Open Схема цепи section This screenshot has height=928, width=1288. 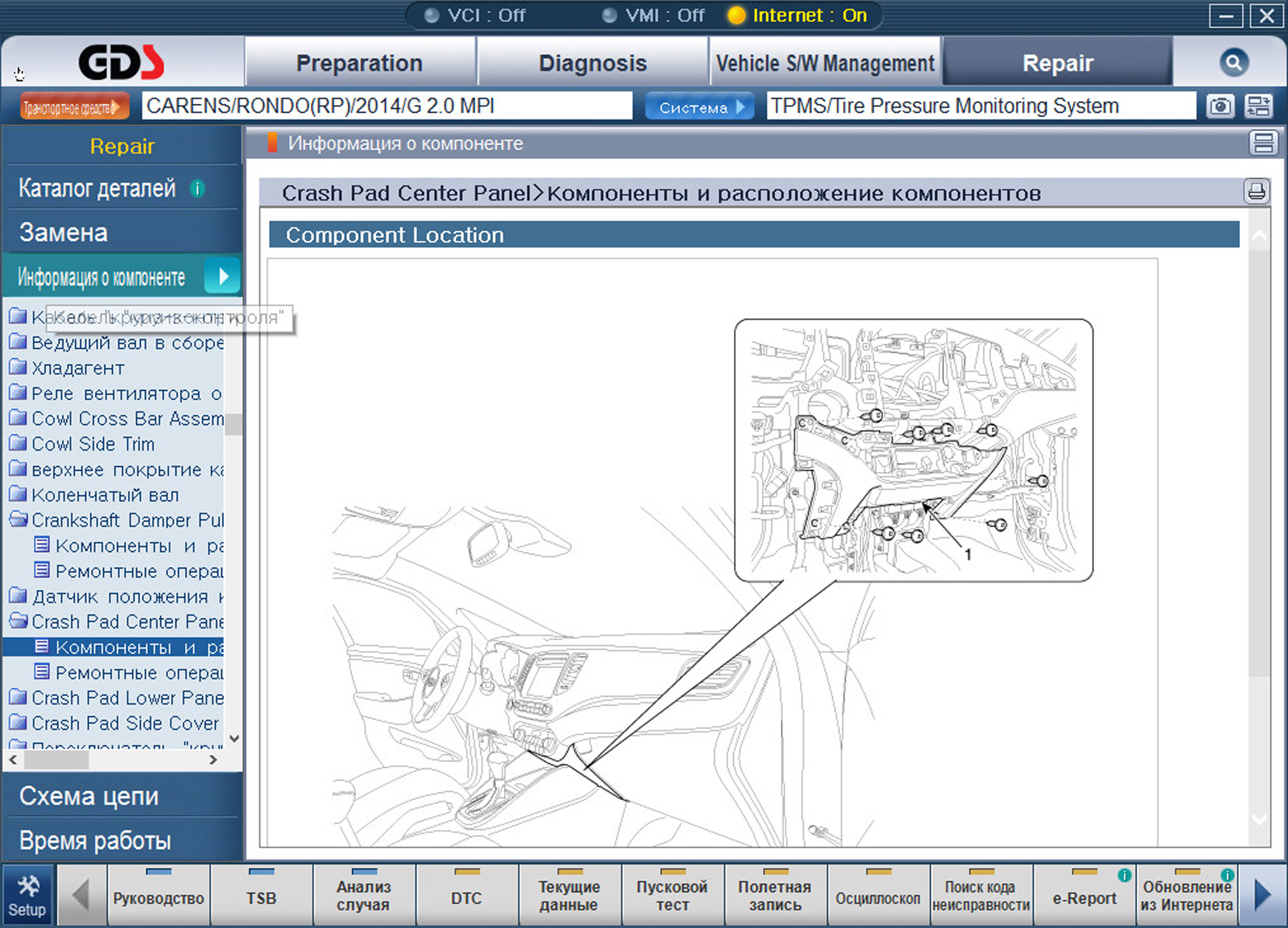[88, 796]
